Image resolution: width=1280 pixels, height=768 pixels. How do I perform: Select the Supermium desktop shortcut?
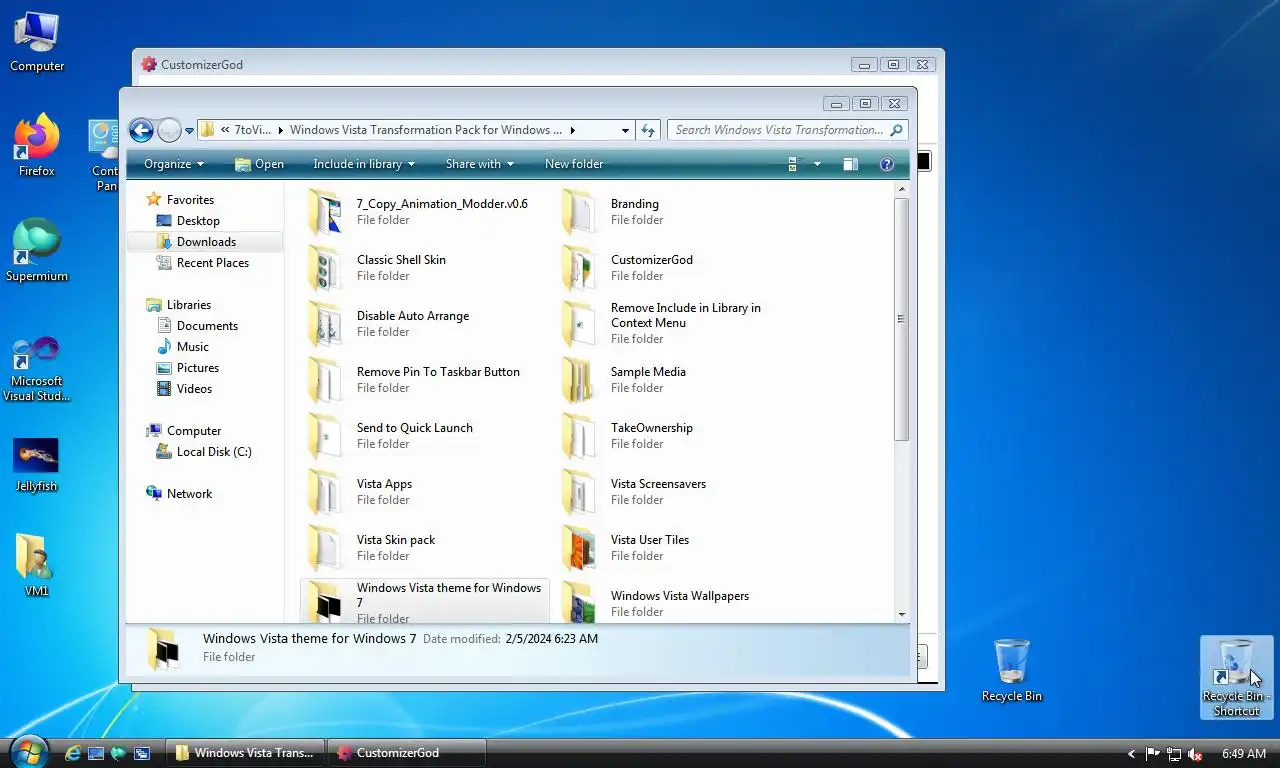[x=37, y=251]
